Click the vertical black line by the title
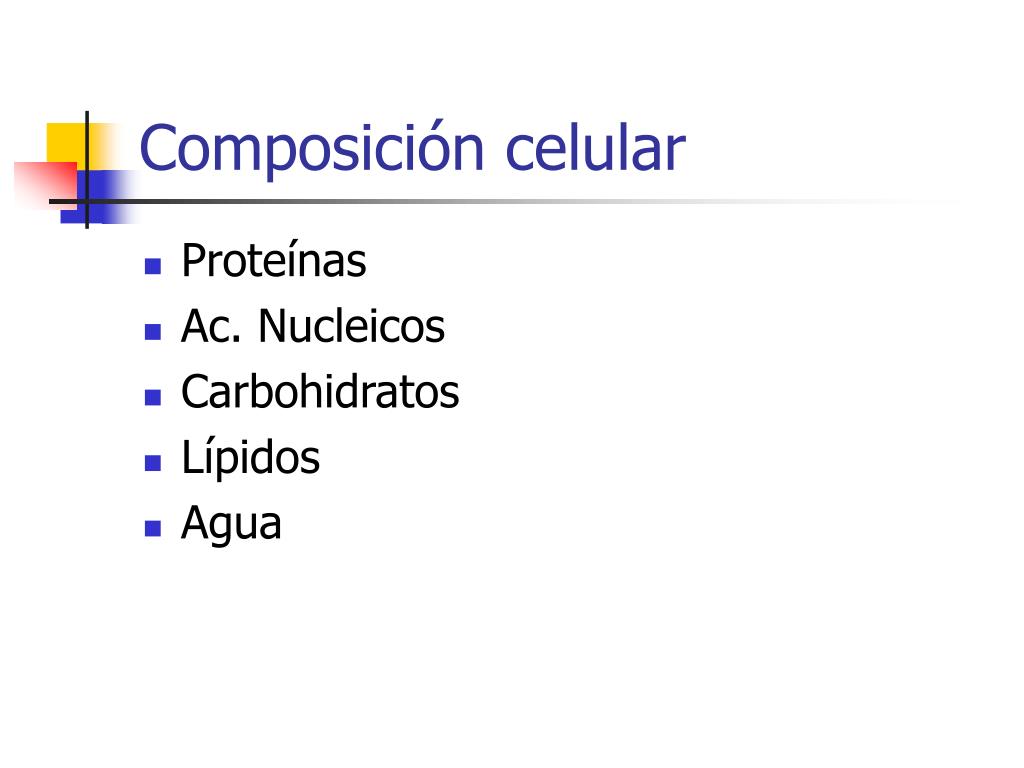 click(x=87, y=170)
